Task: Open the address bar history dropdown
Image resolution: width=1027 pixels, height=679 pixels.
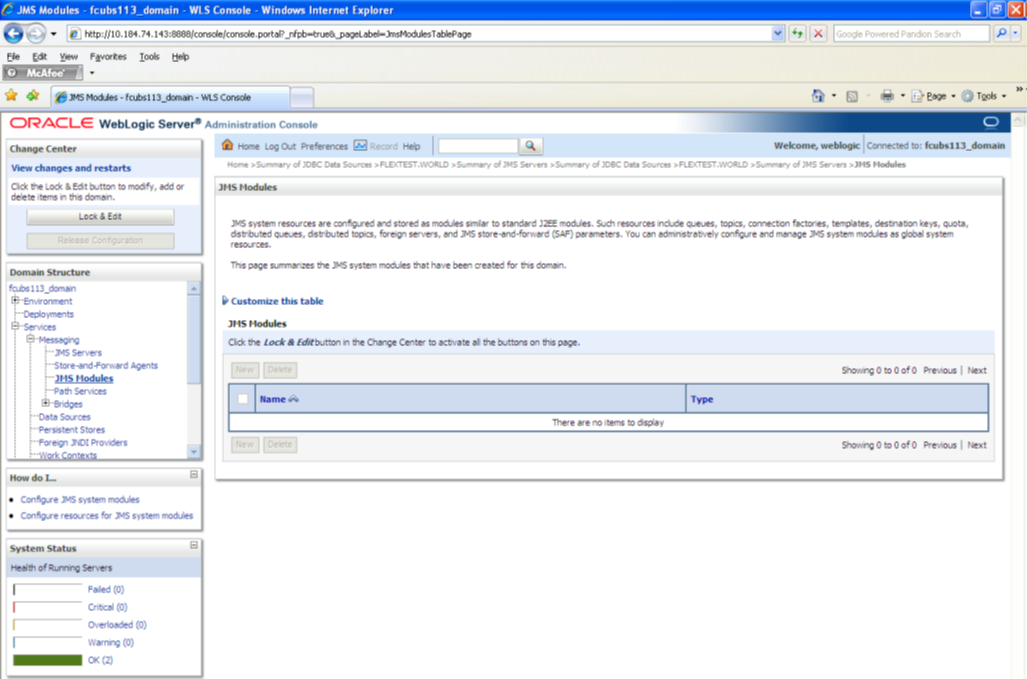Action: pyautogui.click(x=777, y=33)
